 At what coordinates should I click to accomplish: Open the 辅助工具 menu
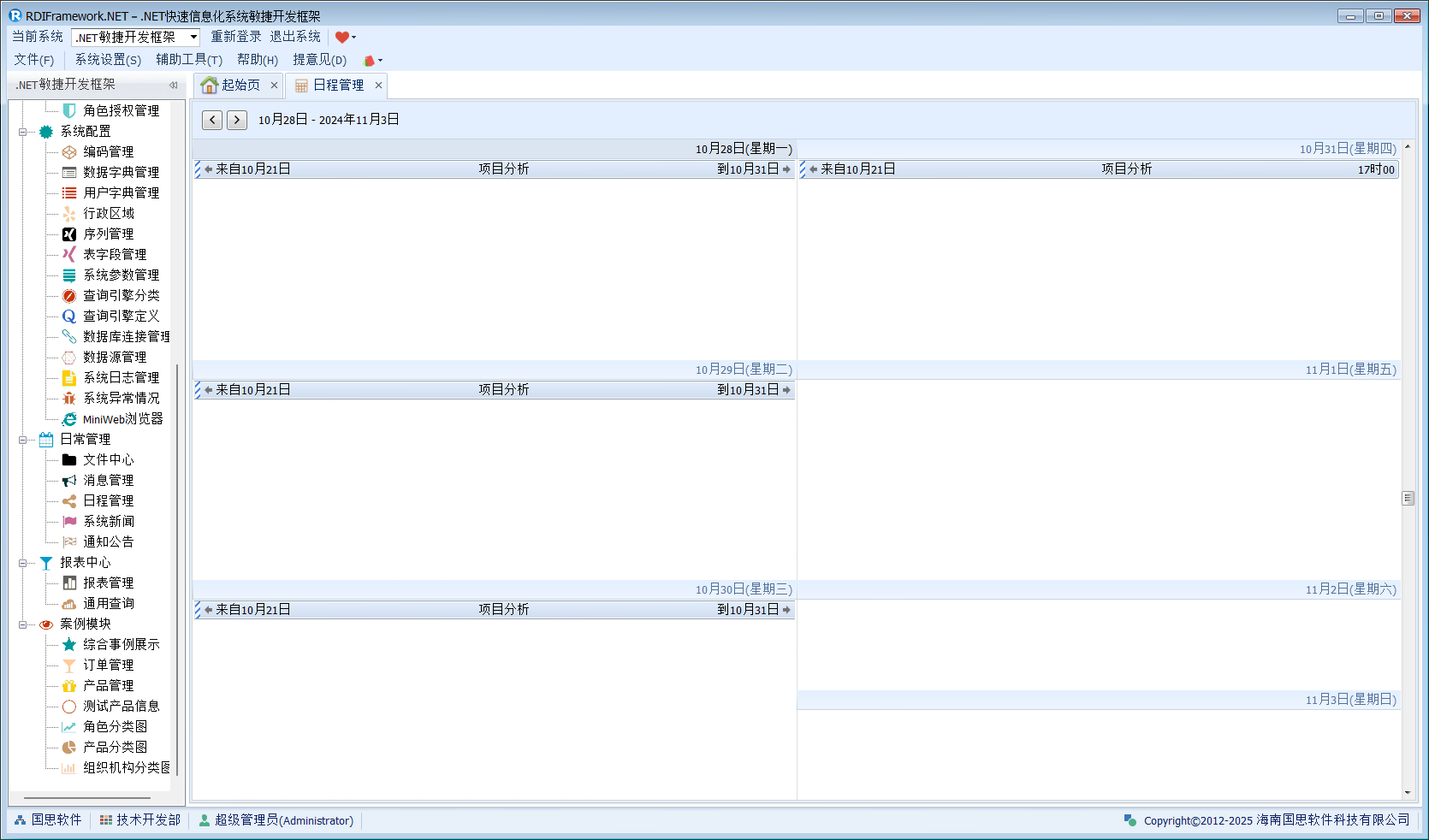(x=188, y=60)
